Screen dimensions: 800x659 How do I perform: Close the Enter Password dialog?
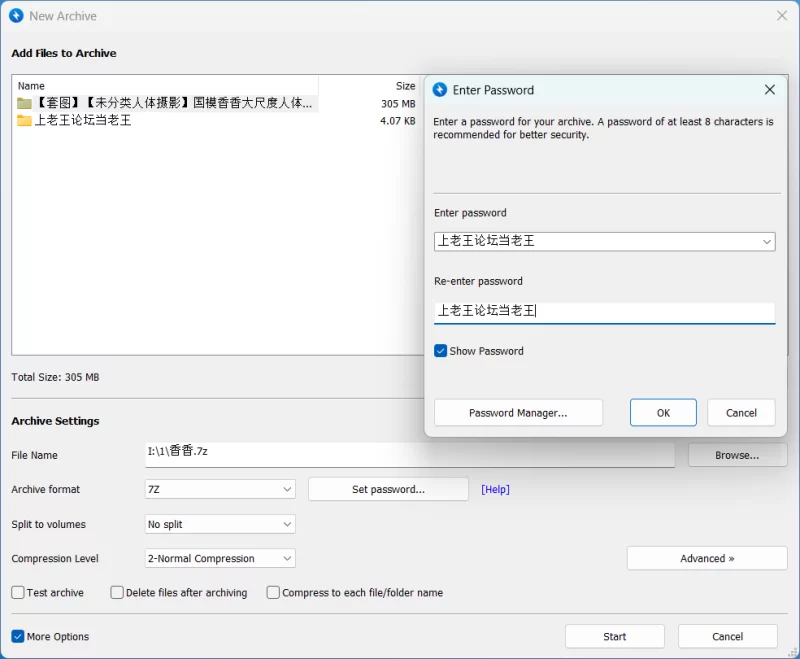click(x=770, y=90)
